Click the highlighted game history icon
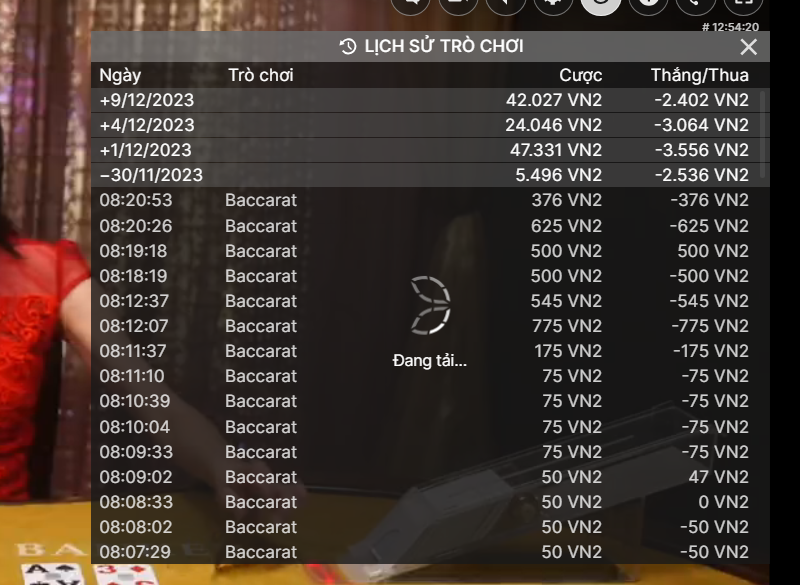 [x=601, y=4]
